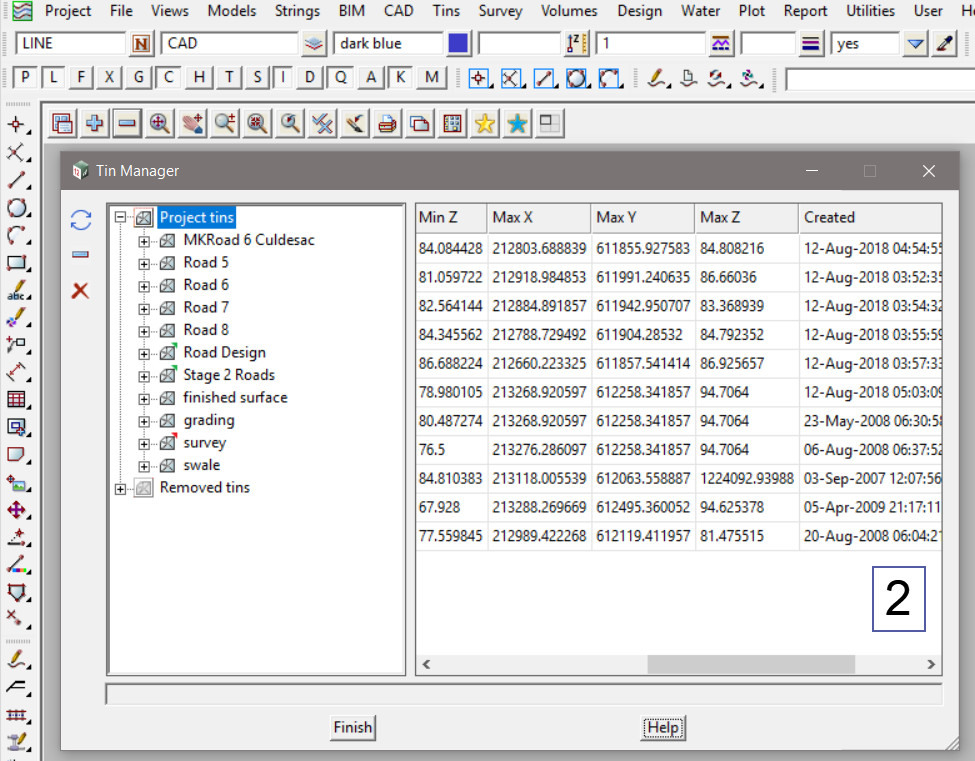Viewport: 975px width, 761px height.
Task: Collapse the 'Project tins' tree node
Action: pos(121,217)
